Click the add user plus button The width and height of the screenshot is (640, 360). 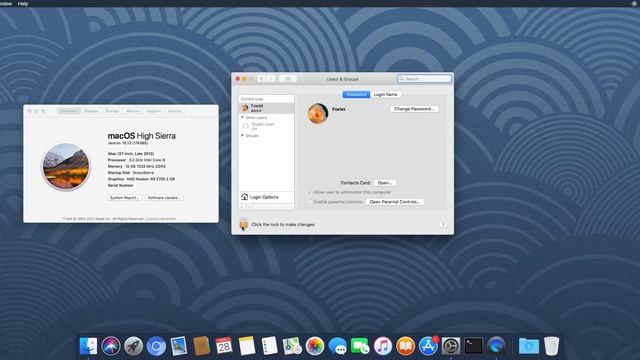click(242, 207)
